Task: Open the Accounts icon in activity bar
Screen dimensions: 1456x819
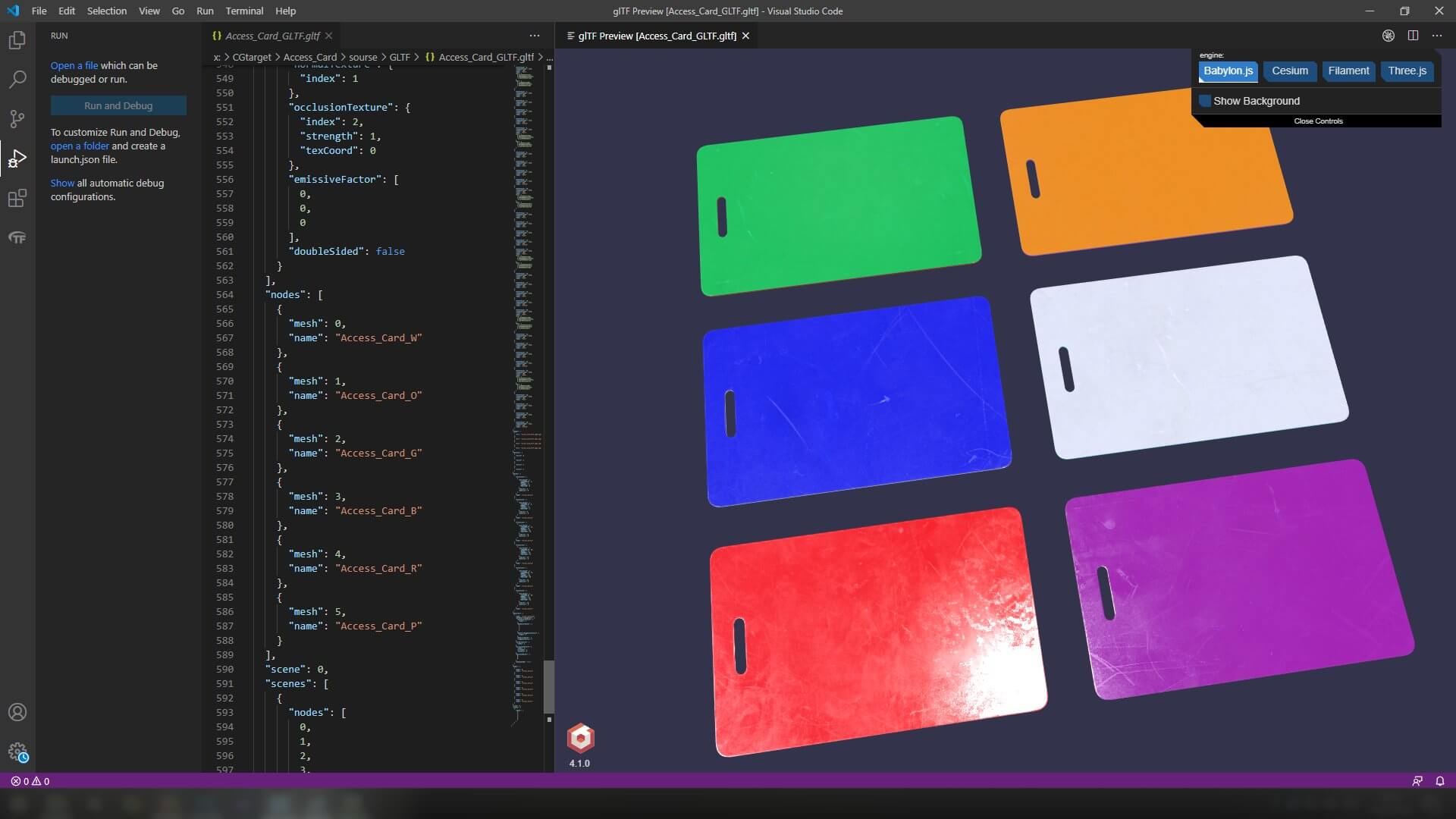Action: pos(17,712)
